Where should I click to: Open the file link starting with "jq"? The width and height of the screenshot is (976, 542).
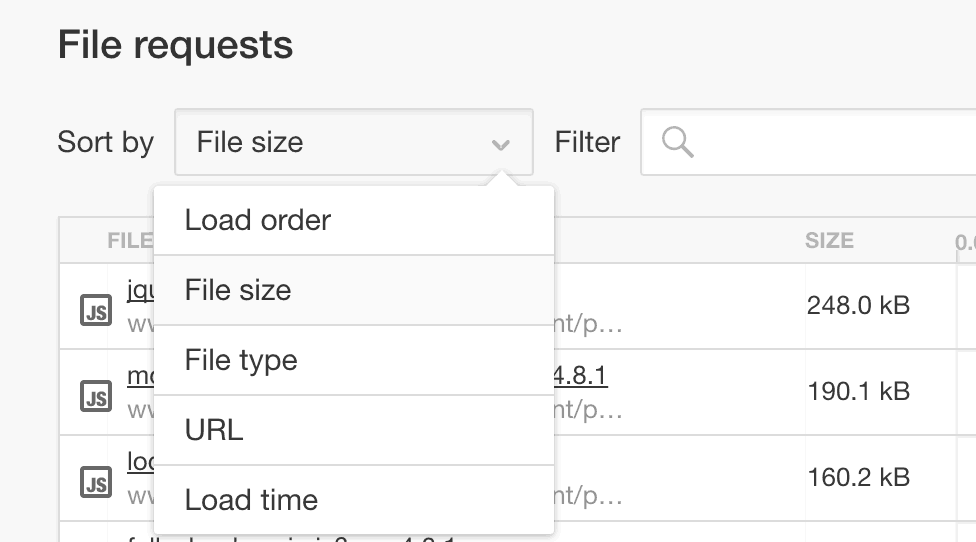(141, 289)
